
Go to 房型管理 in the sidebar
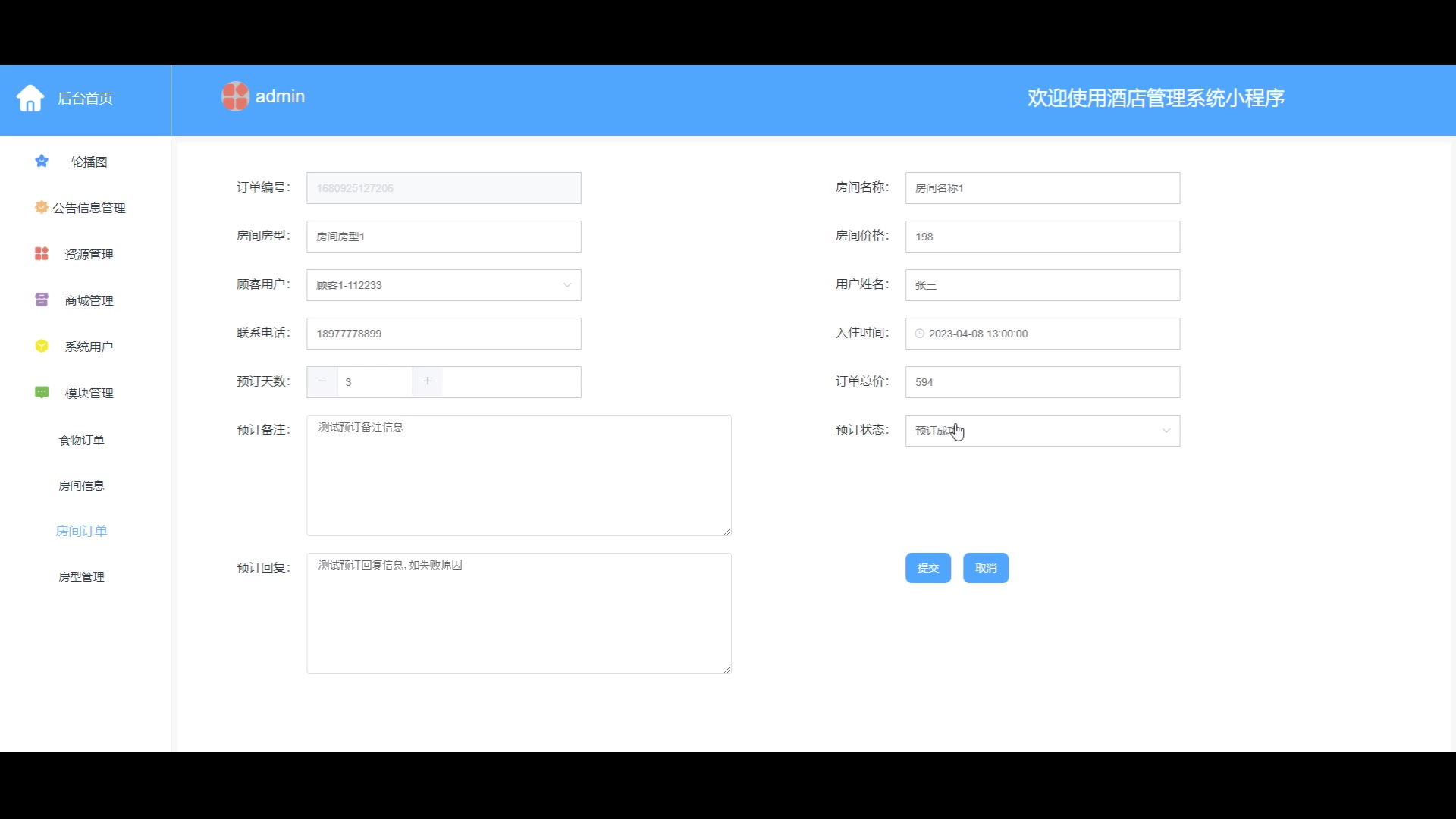[x=82, y=576]
